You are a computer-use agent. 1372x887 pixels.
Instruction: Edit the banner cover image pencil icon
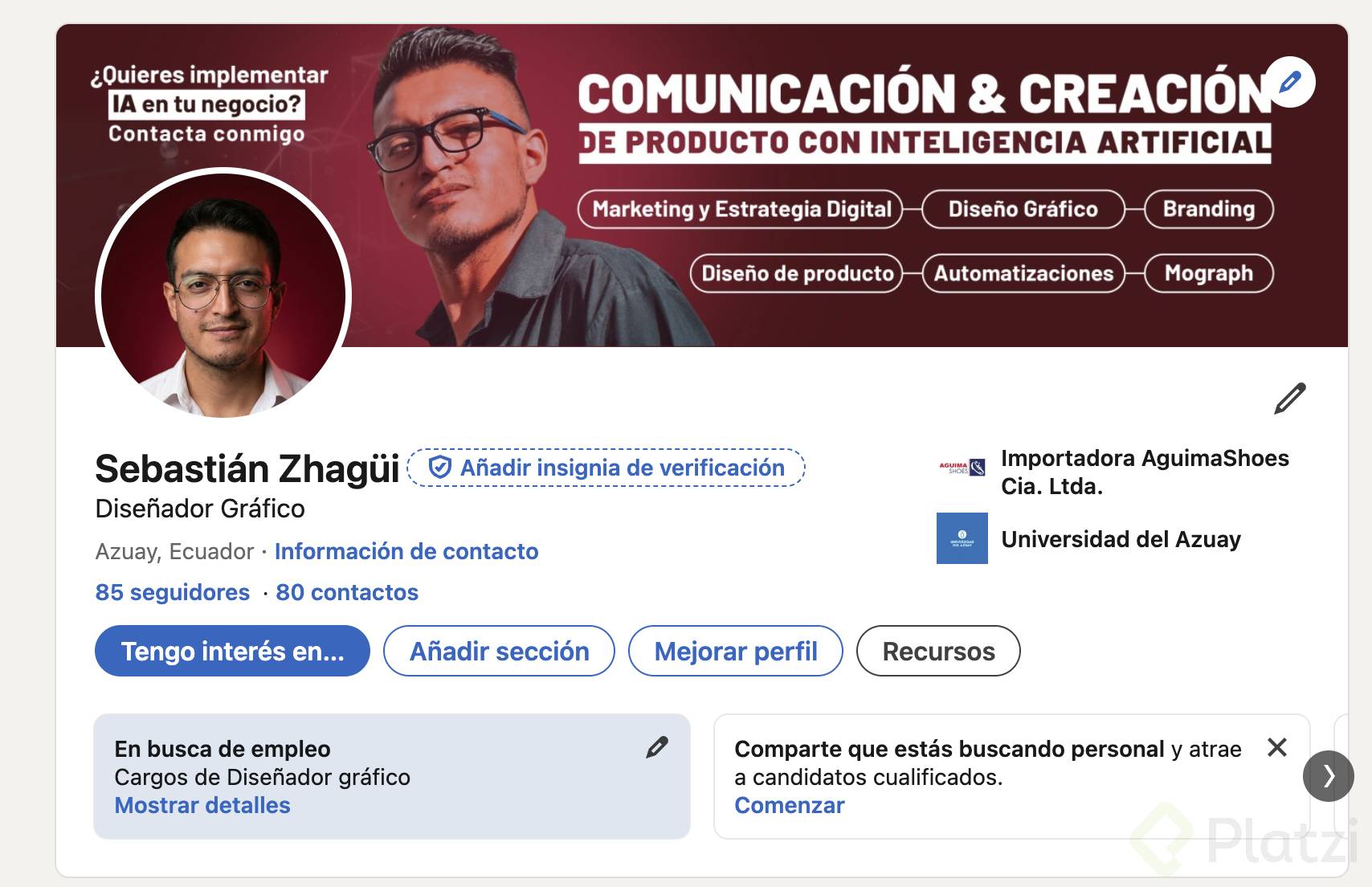(1289, 83)
